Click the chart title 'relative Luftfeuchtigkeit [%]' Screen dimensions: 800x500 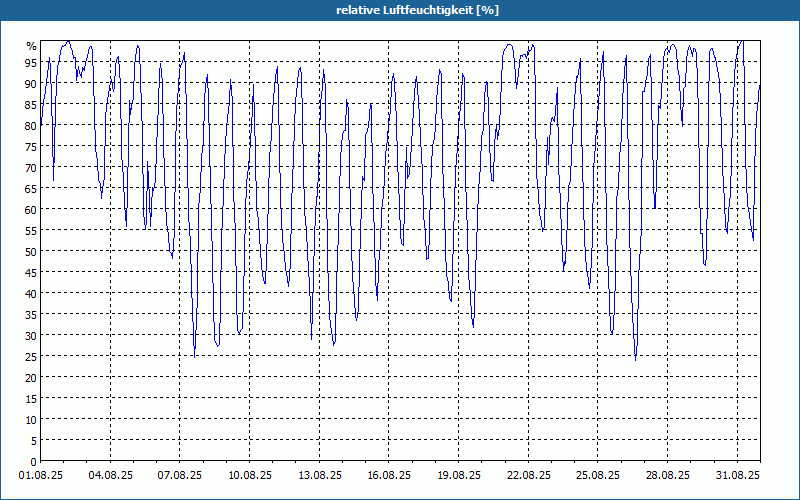click(x=417, y=10)
